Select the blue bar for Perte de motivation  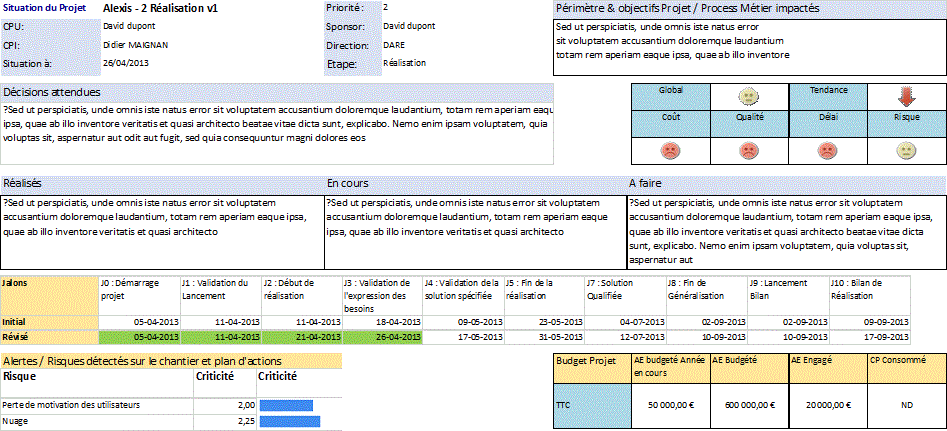[286, 405]
